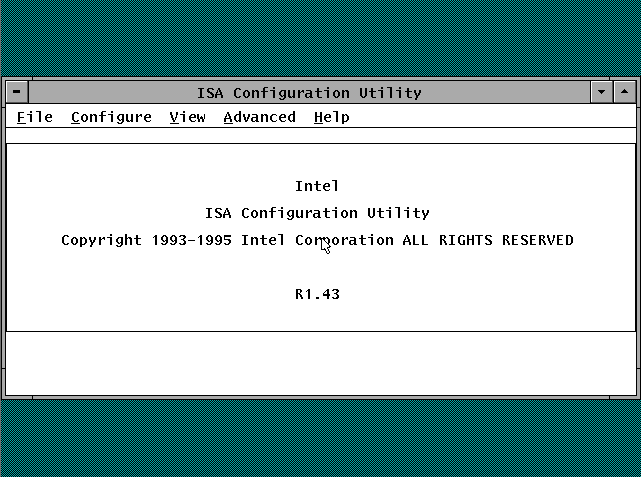The image size is (641, 477).
Task: Click the empty strip beneath the menu bar
Action: pos(320,135)
